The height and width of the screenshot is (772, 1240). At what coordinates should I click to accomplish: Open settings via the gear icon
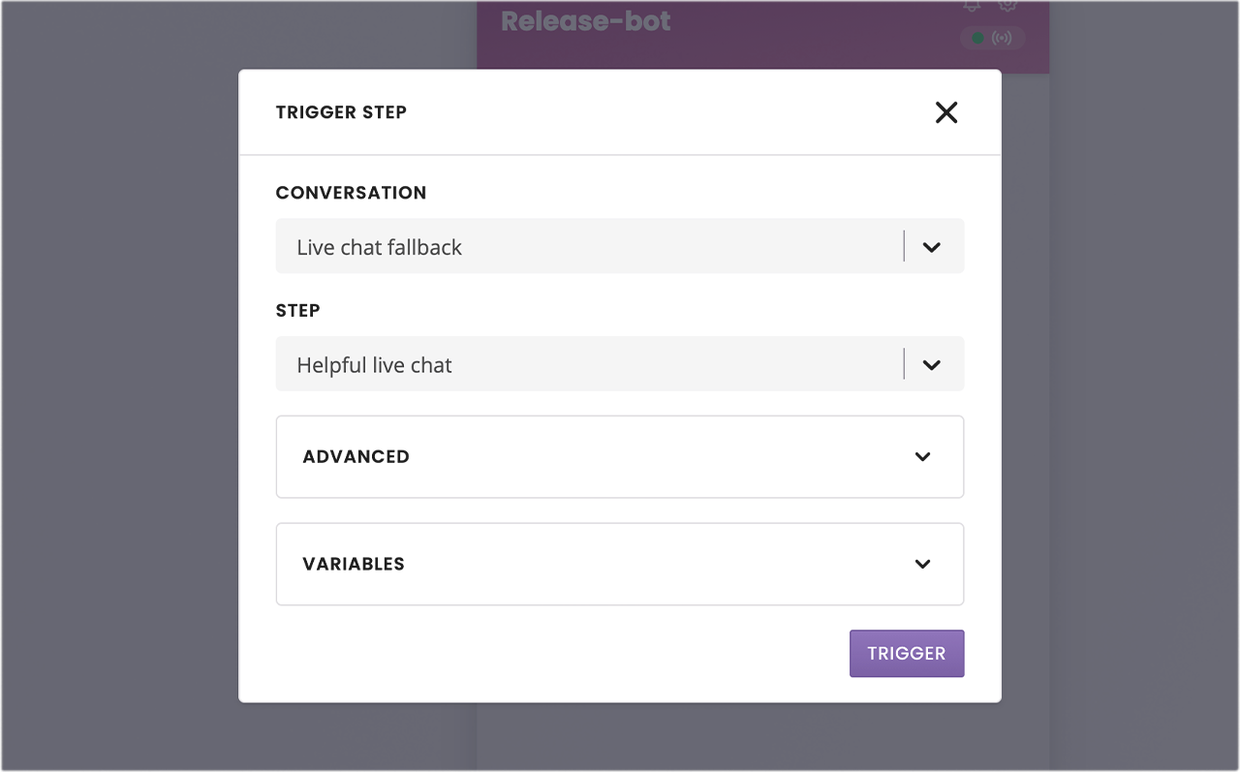click(1008, 5)
